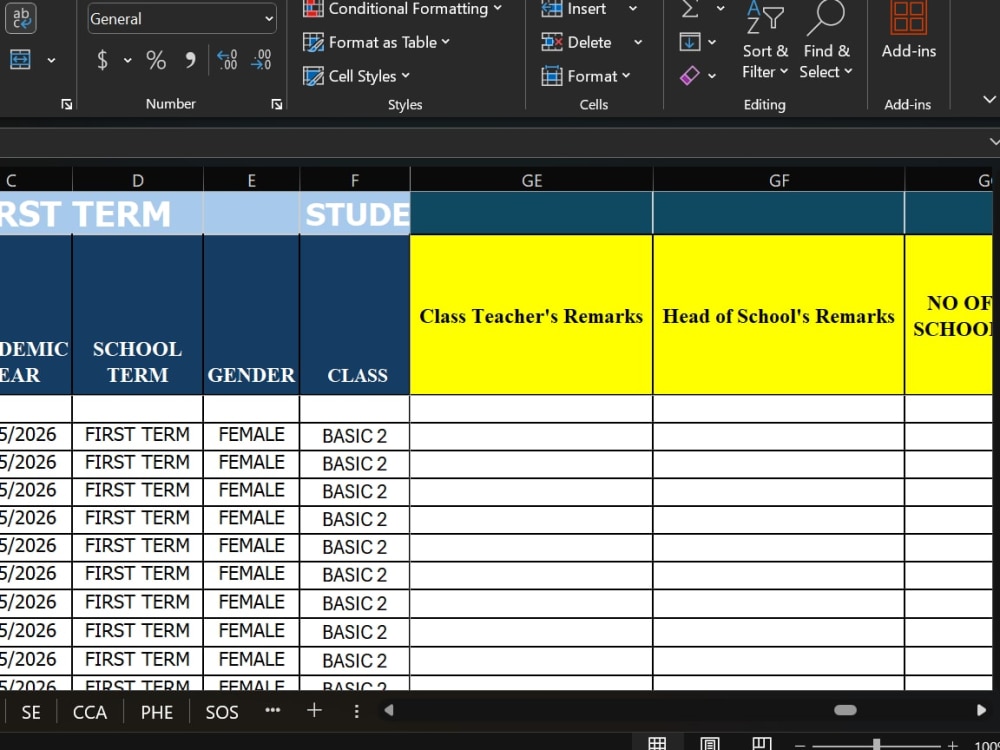Expand Fill dropdown arrow
Viewport: 1000px width, 750px height.
coord(712,42)
